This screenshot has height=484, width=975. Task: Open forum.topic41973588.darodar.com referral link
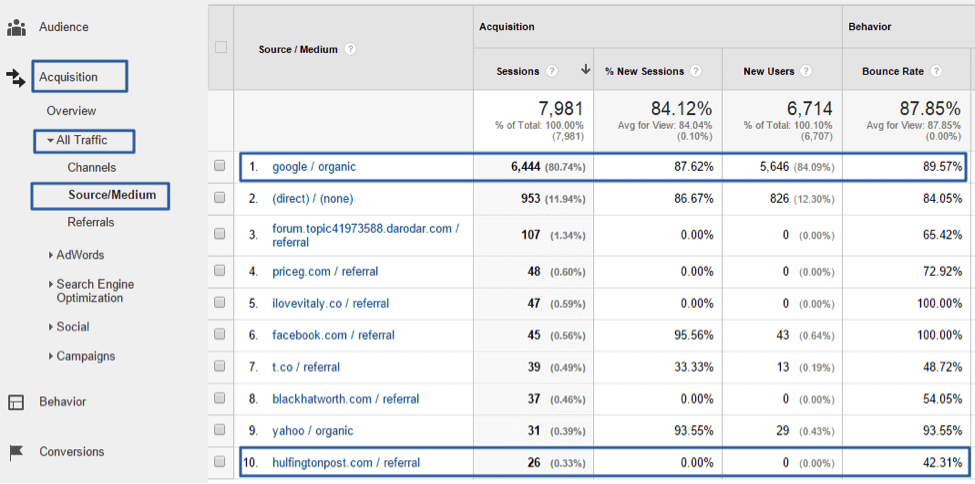click(366, 235)
